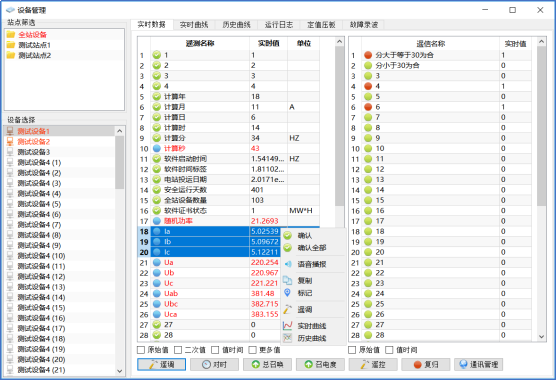Click down arrow of signal table scrollbar
Screen dimensions: 556x381
[541, 336]
